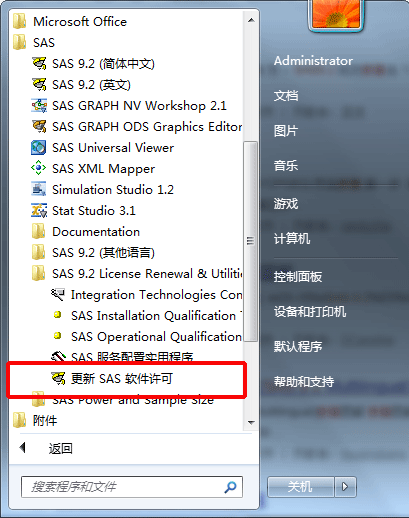The width and height of the screenshot is (409, 518).
Task: Start SAS GRAPH NV Workshop 2.1 icon
Action: (39, 105)
